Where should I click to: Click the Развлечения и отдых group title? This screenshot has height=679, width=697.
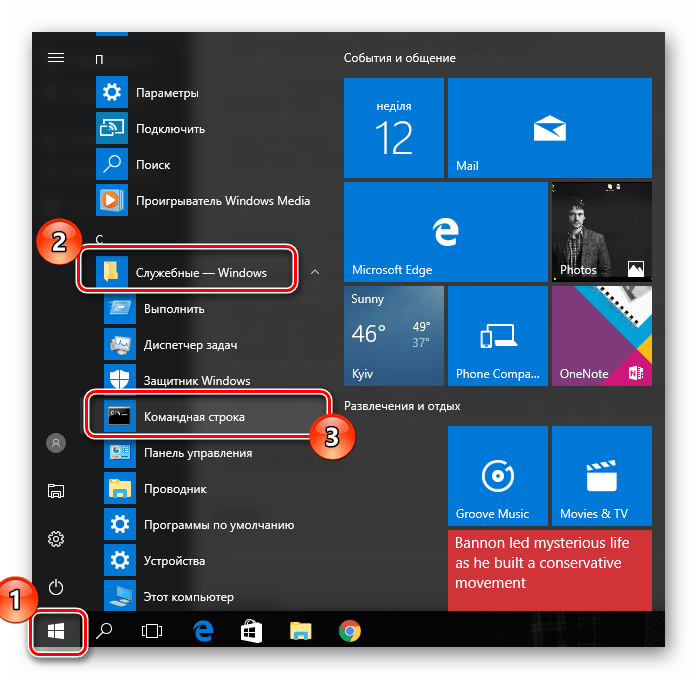point(402,406)
